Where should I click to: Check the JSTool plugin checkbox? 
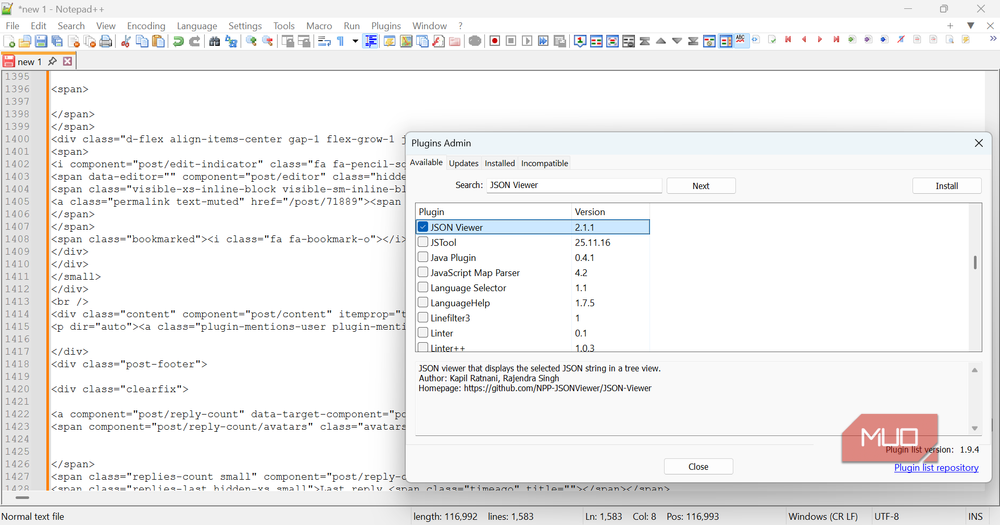point(423,242)
